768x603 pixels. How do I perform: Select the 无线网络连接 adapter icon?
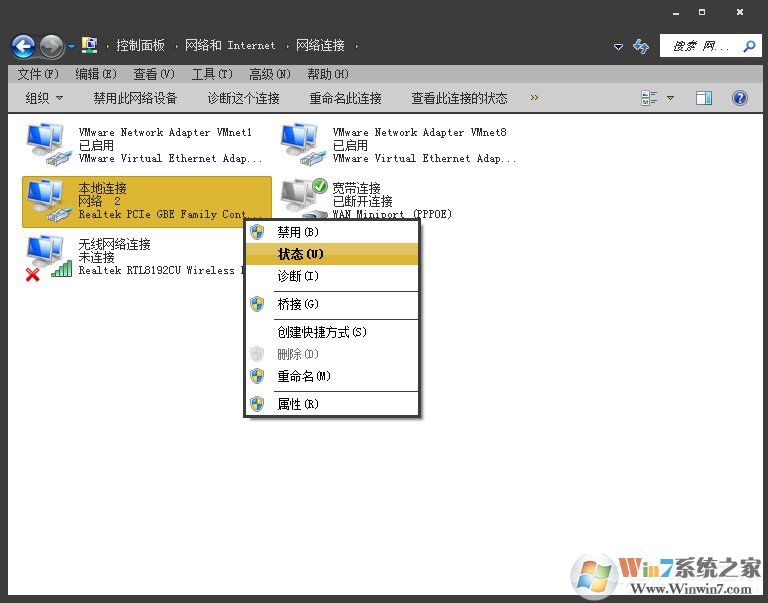[x=49, y=257]
